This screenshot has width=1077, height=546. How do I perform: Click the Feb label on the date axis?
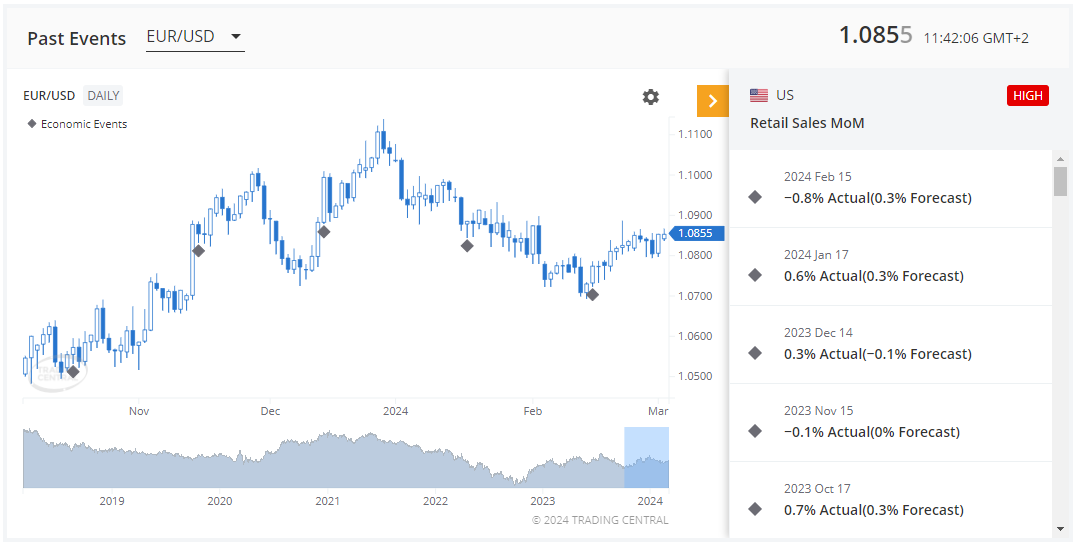tap(532, 411)
